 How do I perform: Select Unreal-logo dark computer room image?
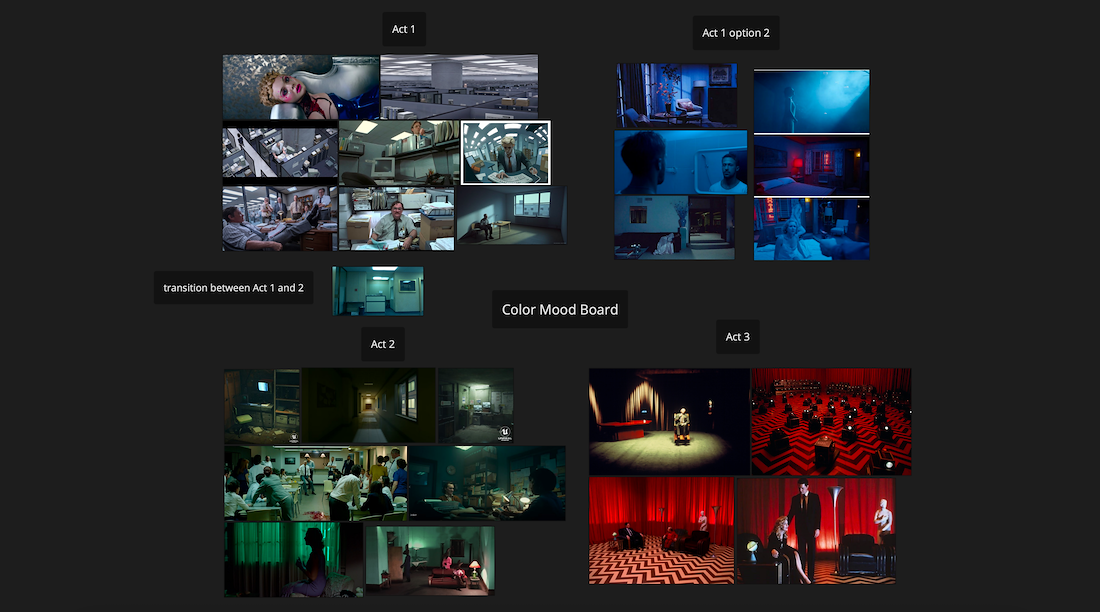tap(476, 406)
